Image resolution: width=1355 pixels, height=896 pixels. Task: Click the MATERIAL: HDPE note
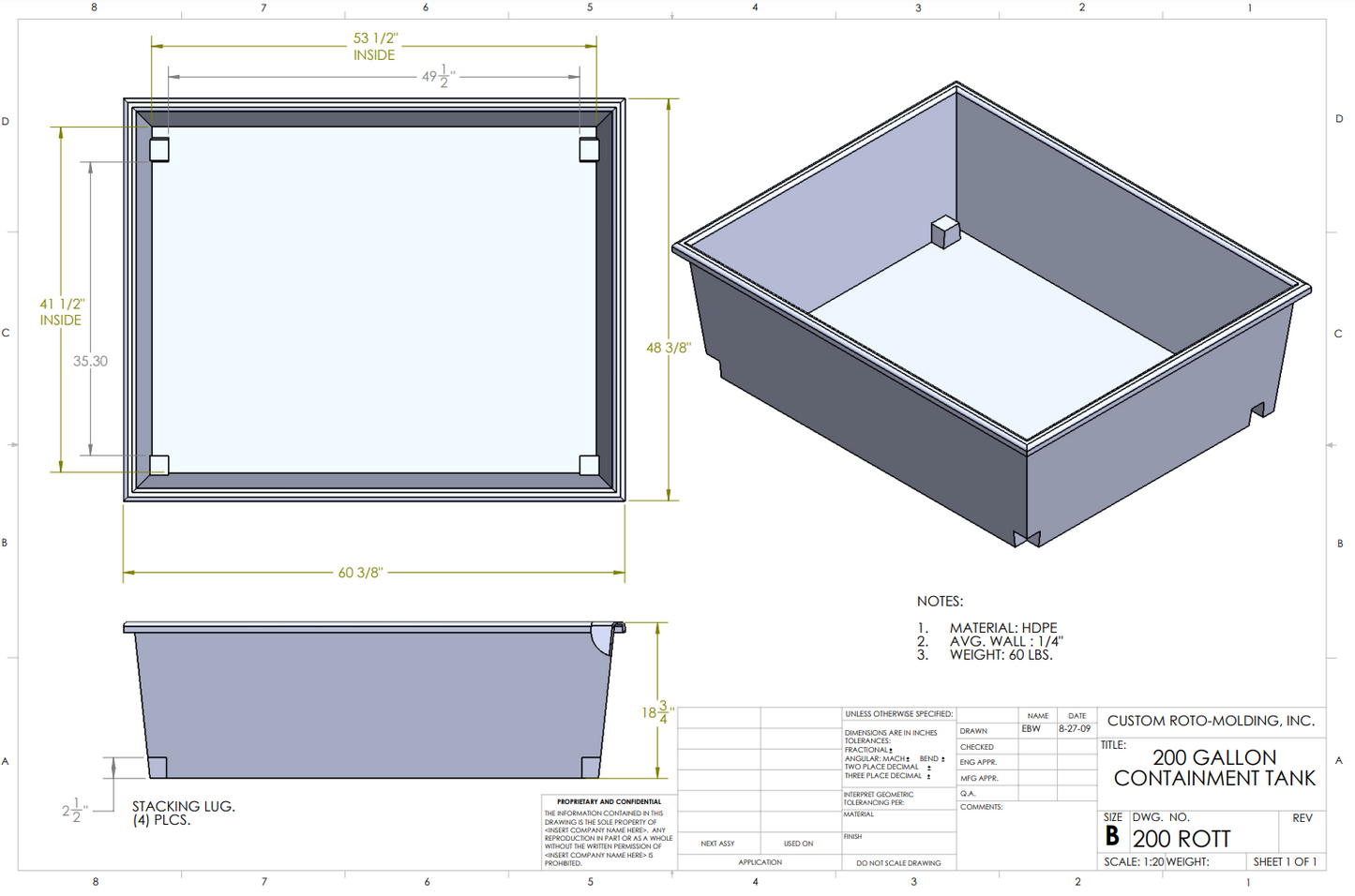1002,627
